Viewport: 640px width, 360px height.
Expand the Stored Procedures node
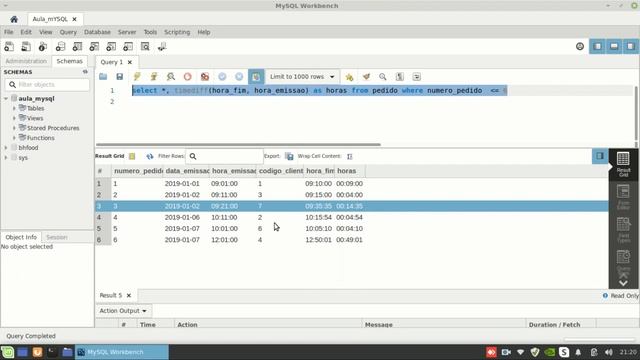point(14,128)
